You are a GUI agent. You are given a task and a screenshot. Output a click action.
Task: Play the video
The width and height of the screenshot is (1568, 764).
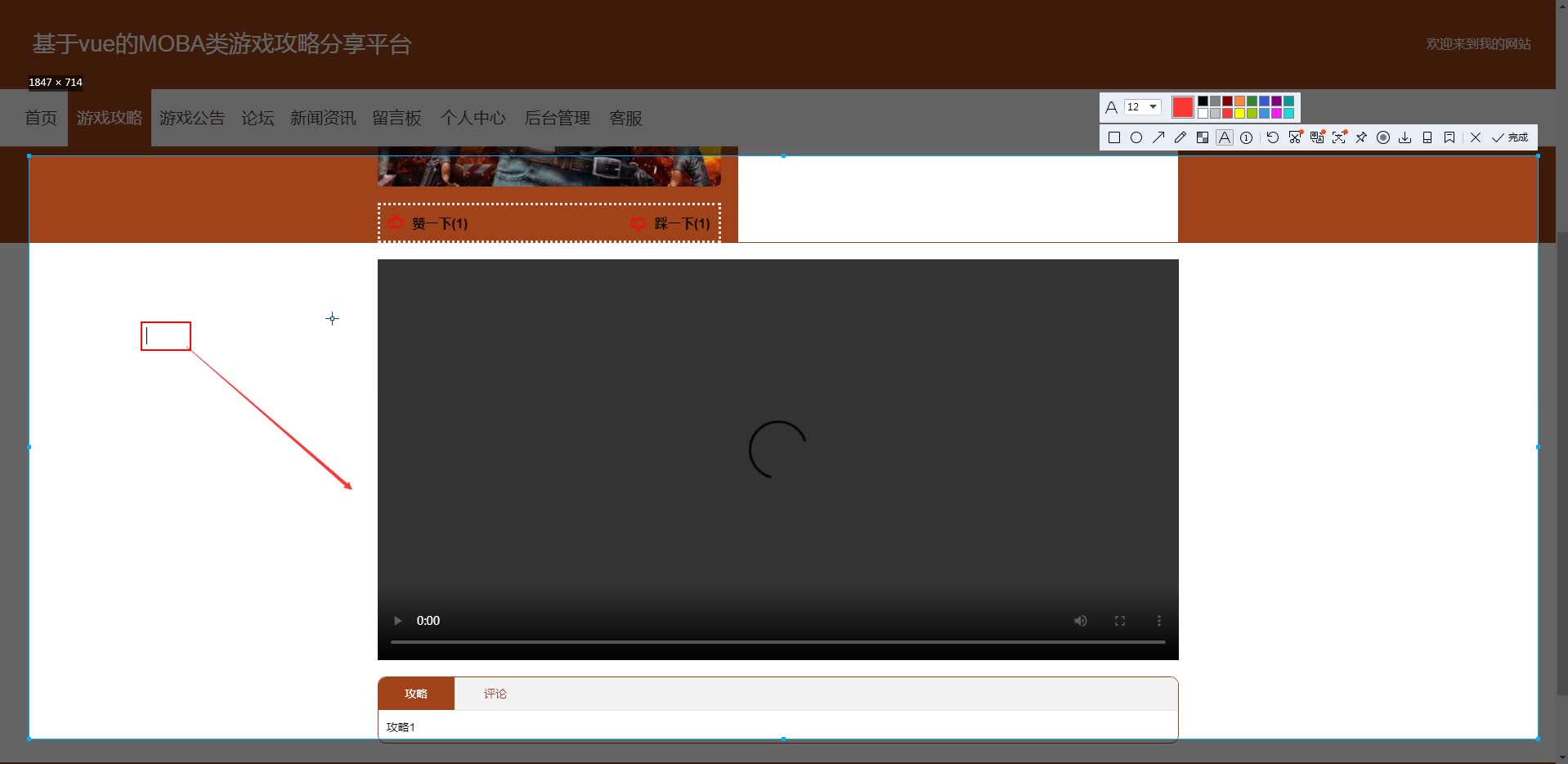397,621
